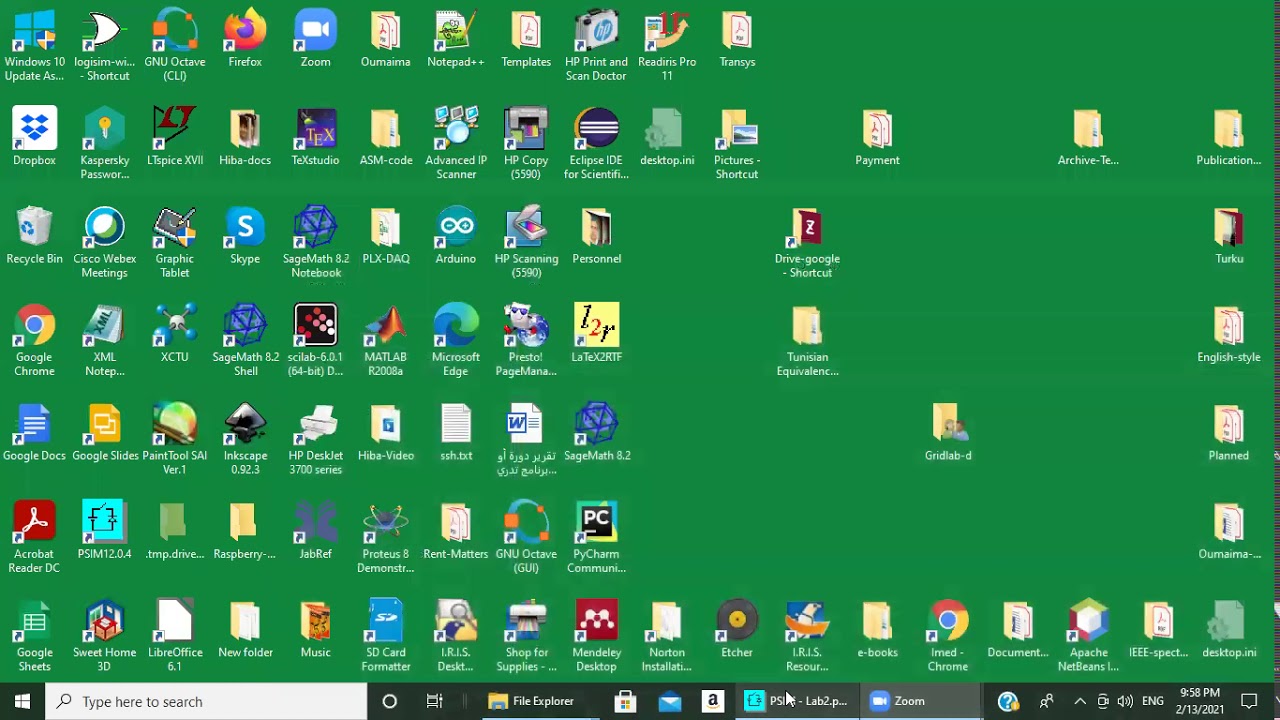Image resolution: width=1280 pixels, height=720 pixels.
Task: Switch to Zoom in the taskbar
Action: click(920, 701)
